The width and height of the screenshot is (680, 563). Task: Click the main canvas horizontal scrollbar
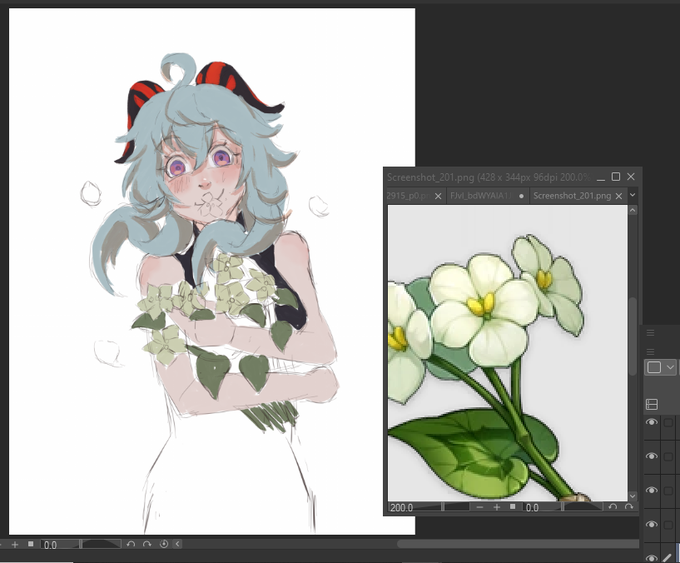click(518, 543)
